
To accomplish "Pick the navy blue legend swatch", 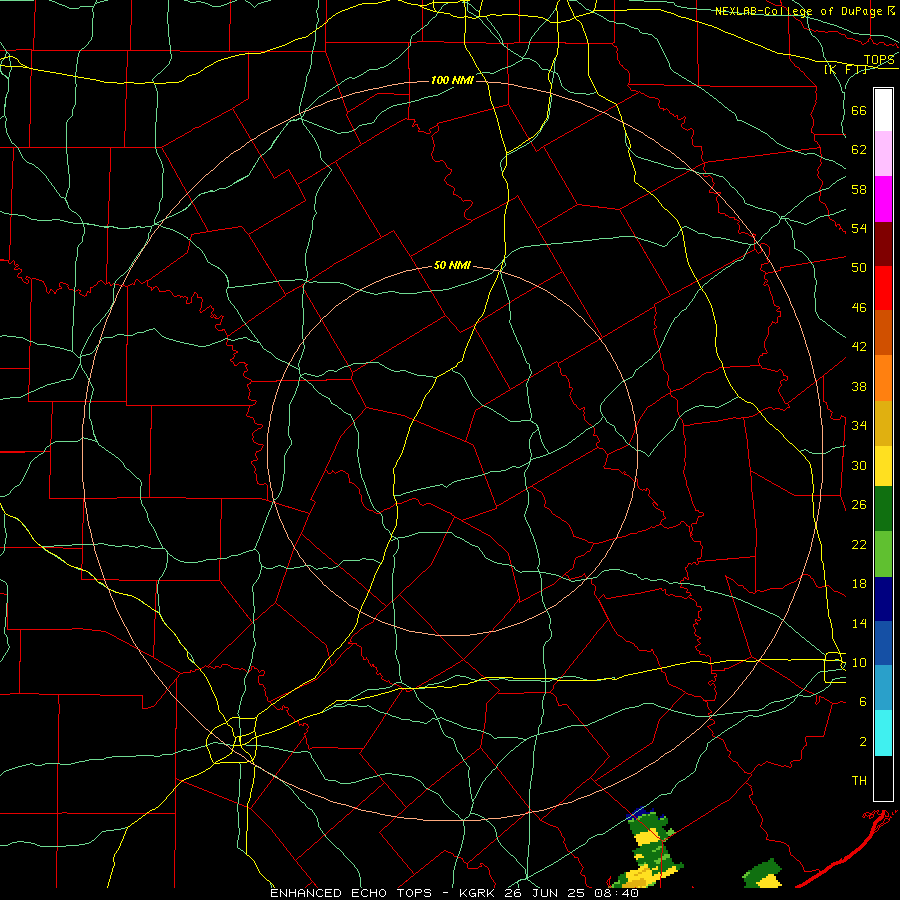I will 883,599.
